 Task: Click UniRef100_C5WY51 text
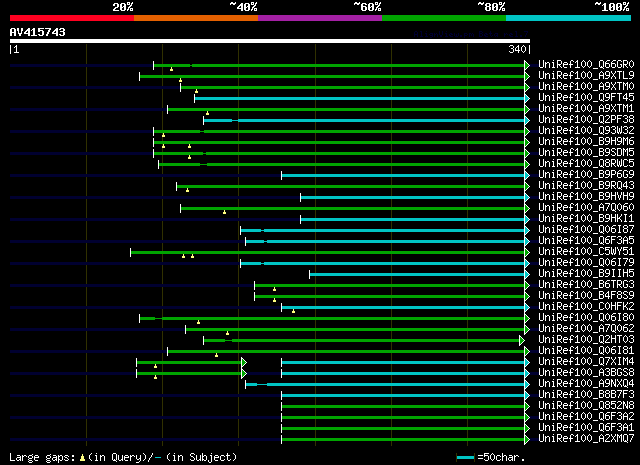tap(586, 252)
